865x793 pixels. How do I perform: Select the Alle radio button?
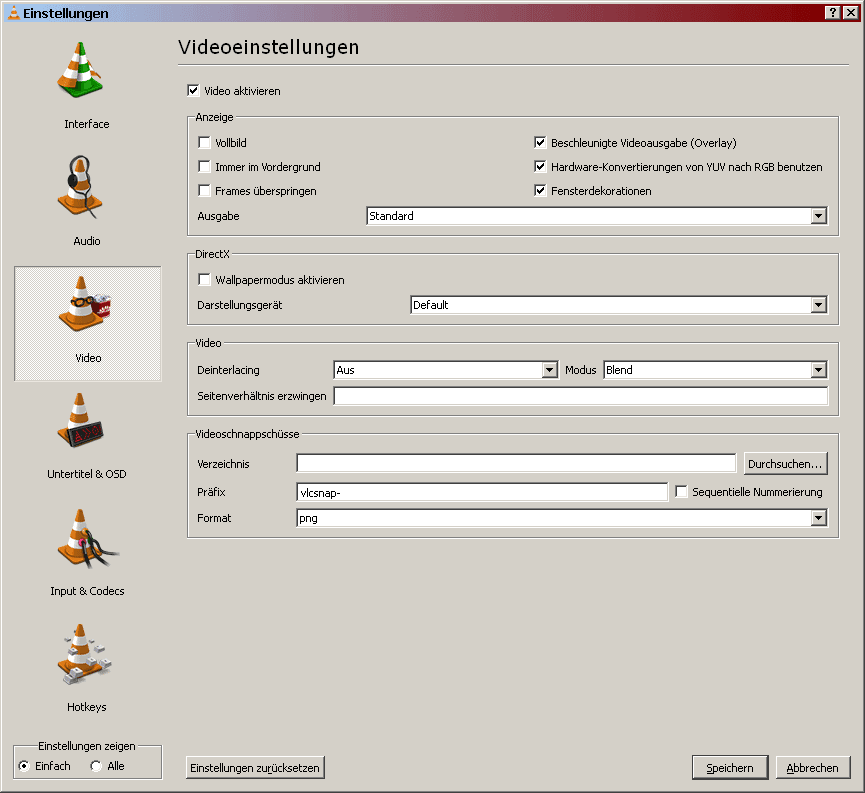pyautogui.click(x=96, y=766)
